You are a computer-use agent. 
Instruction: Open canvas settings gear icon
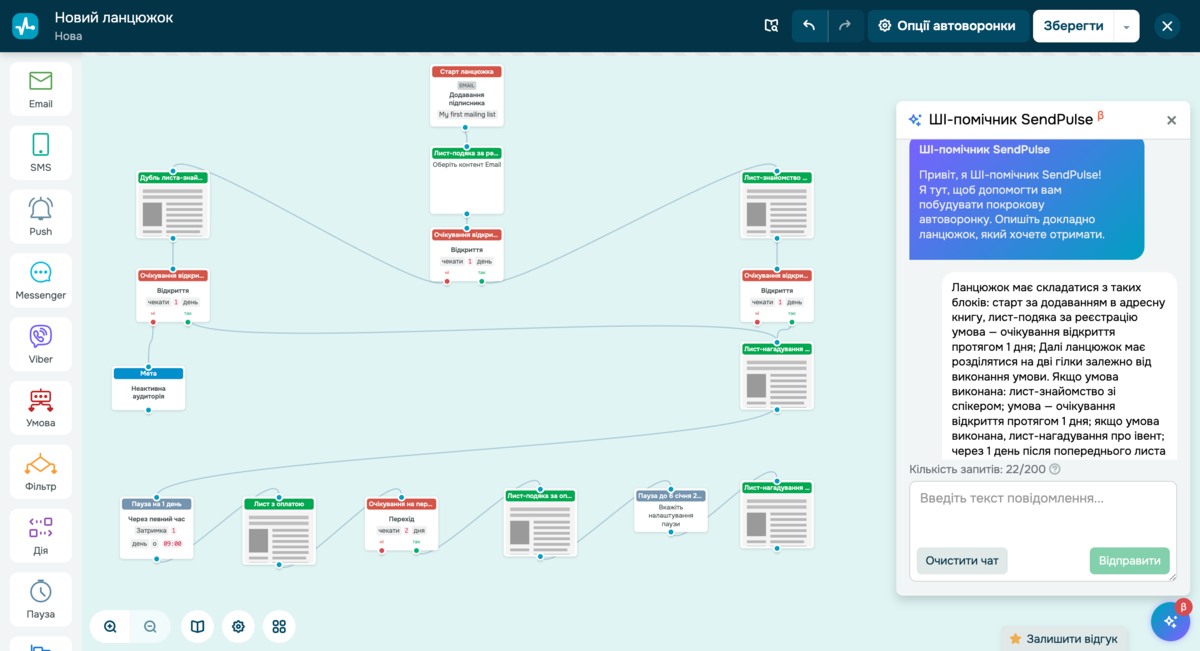tap(238, 627)
